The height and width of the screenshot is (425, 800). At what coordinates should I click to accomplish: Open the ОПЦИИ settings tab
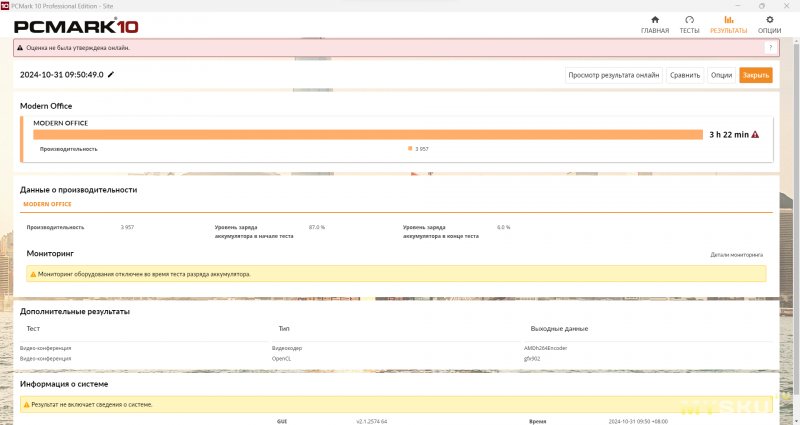click(769, 24)
